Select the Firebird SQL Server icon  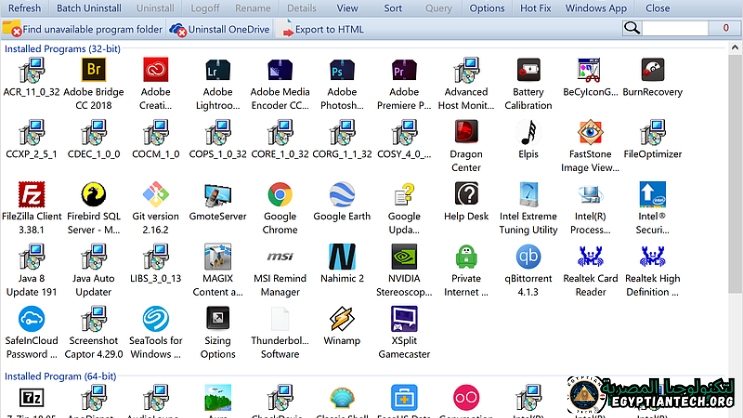click(x=93, y=194)
